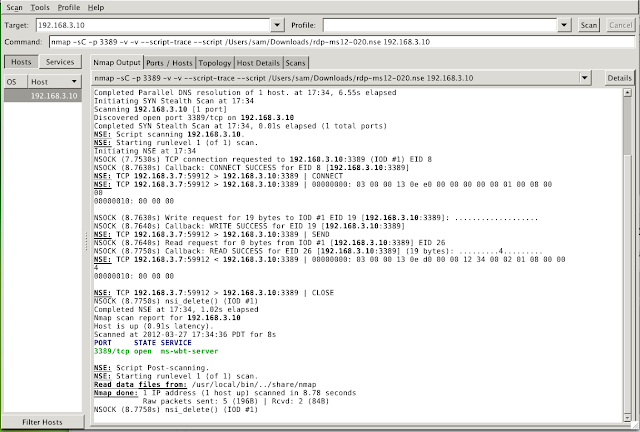640x432 pixels.
Task: Click the 'Nmap done:' summary line
Action: [225, 393]
